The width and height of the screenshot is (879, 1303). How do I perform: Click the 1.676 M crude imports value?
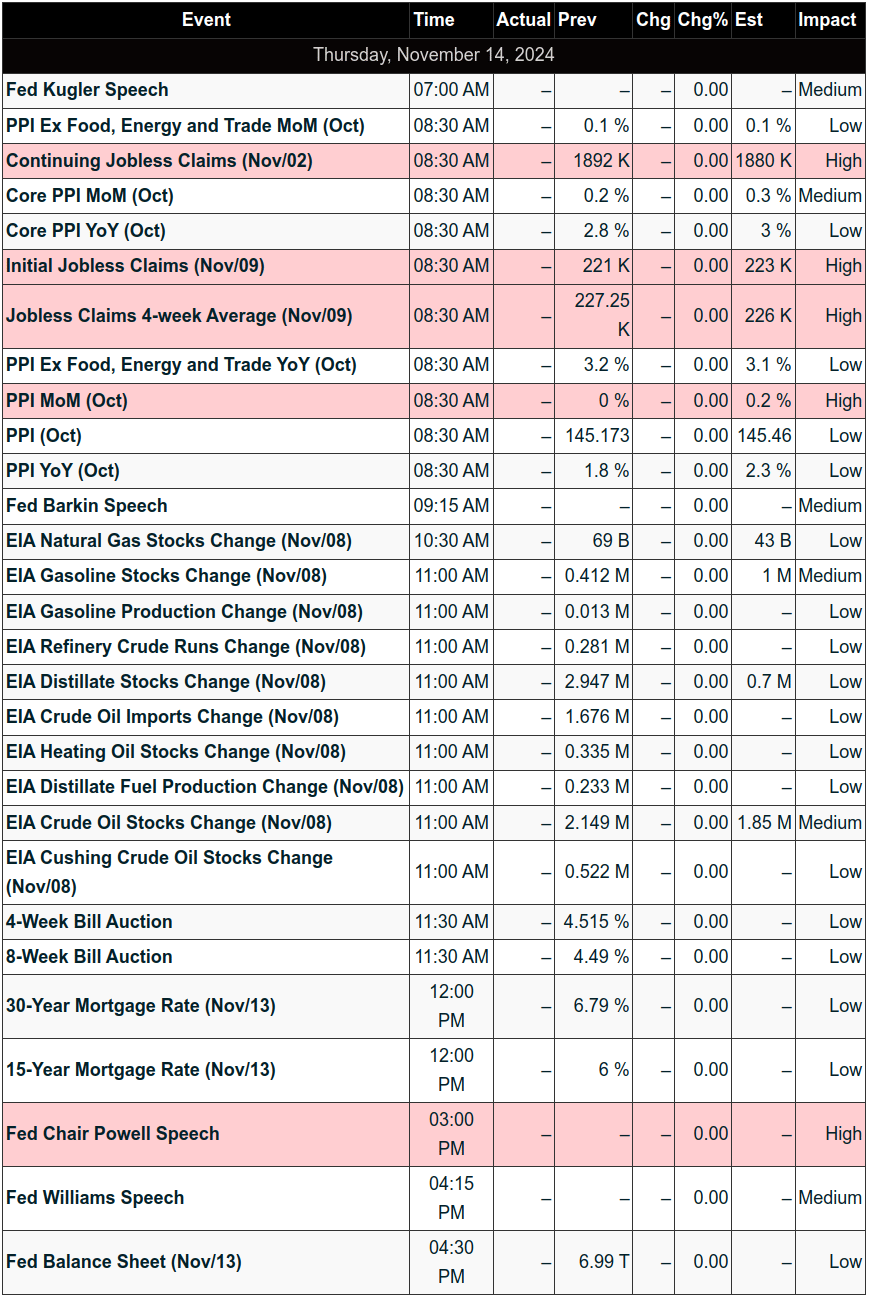pyautogui.click(x=598, y=717)
